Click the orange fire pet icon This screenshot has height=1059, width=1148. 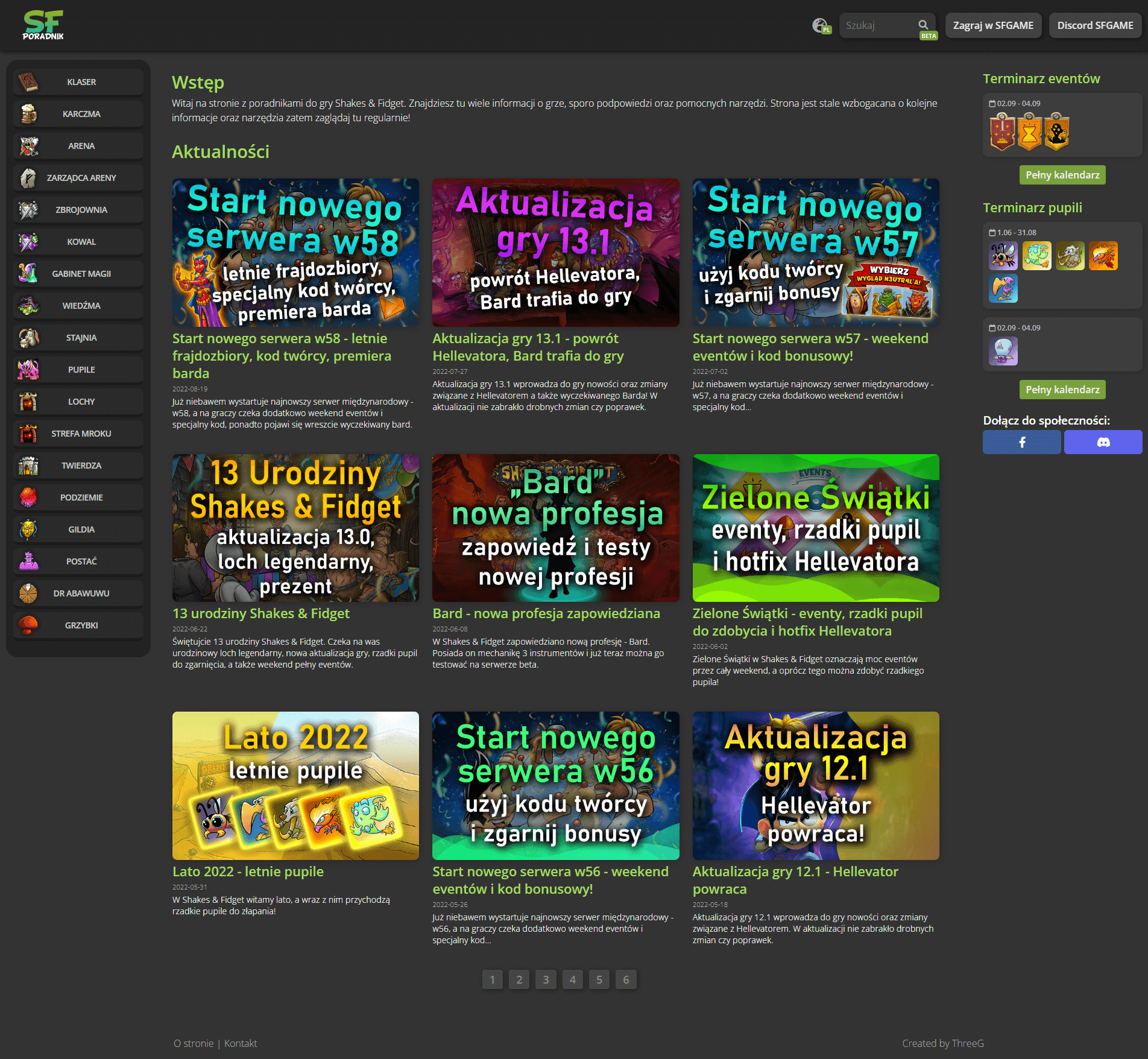pos(1103,256)
